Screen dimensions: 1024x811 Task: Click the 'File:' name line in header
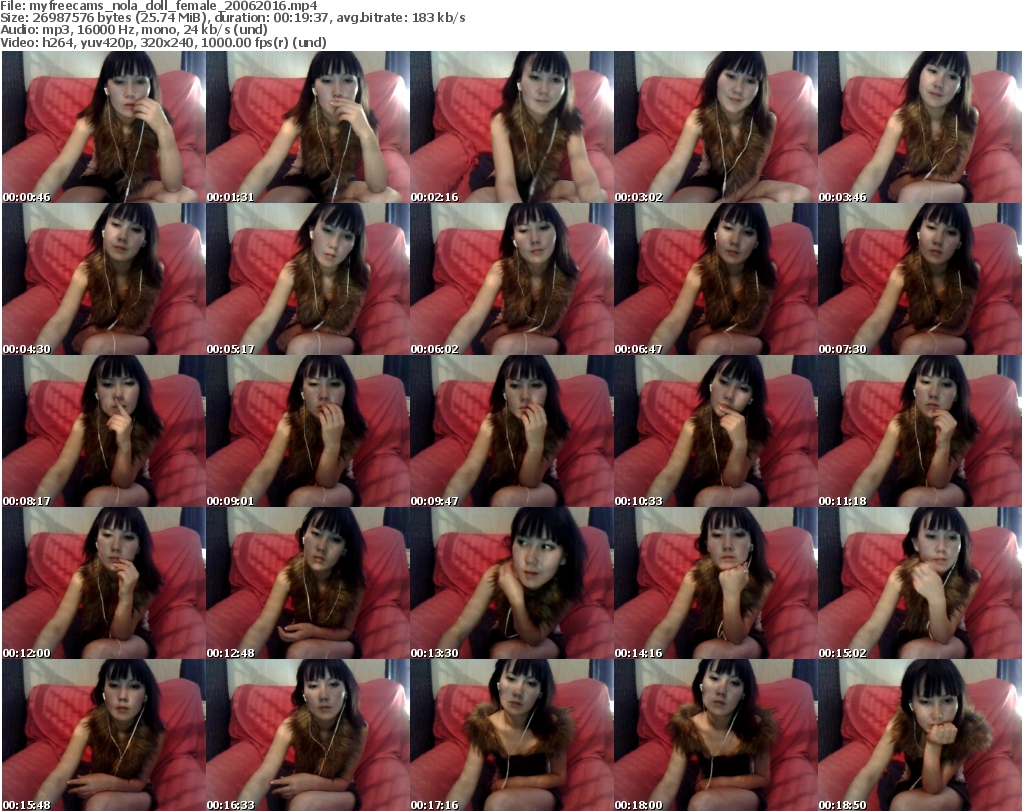coord(159,6)
